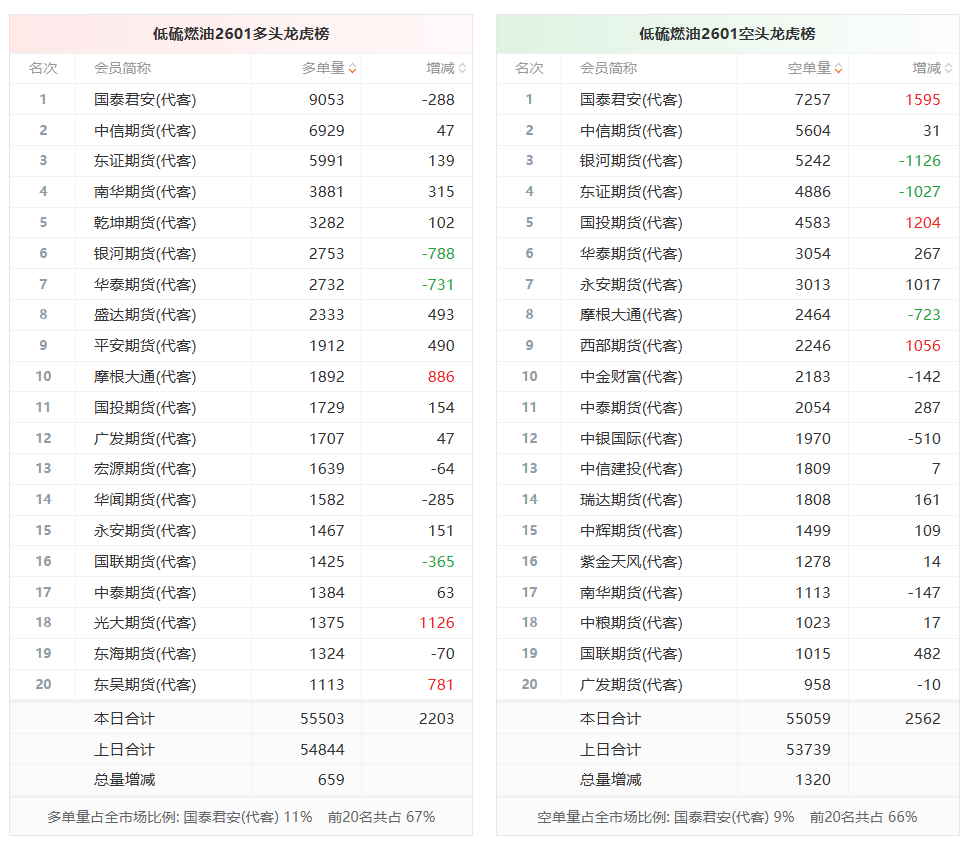Screen dimensions: 969x842
Task: Sort long table by 增减 sort arrows
Action: [462, 69]
